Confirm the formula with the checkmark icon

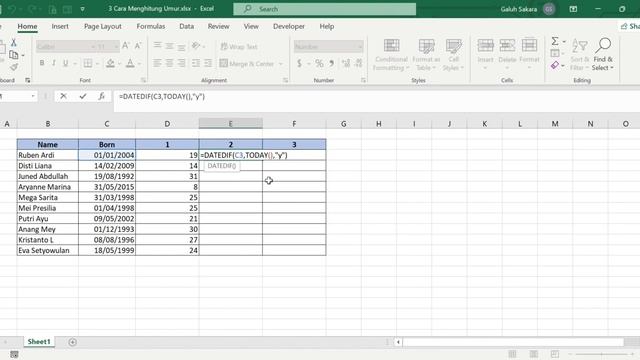point(83,96)
